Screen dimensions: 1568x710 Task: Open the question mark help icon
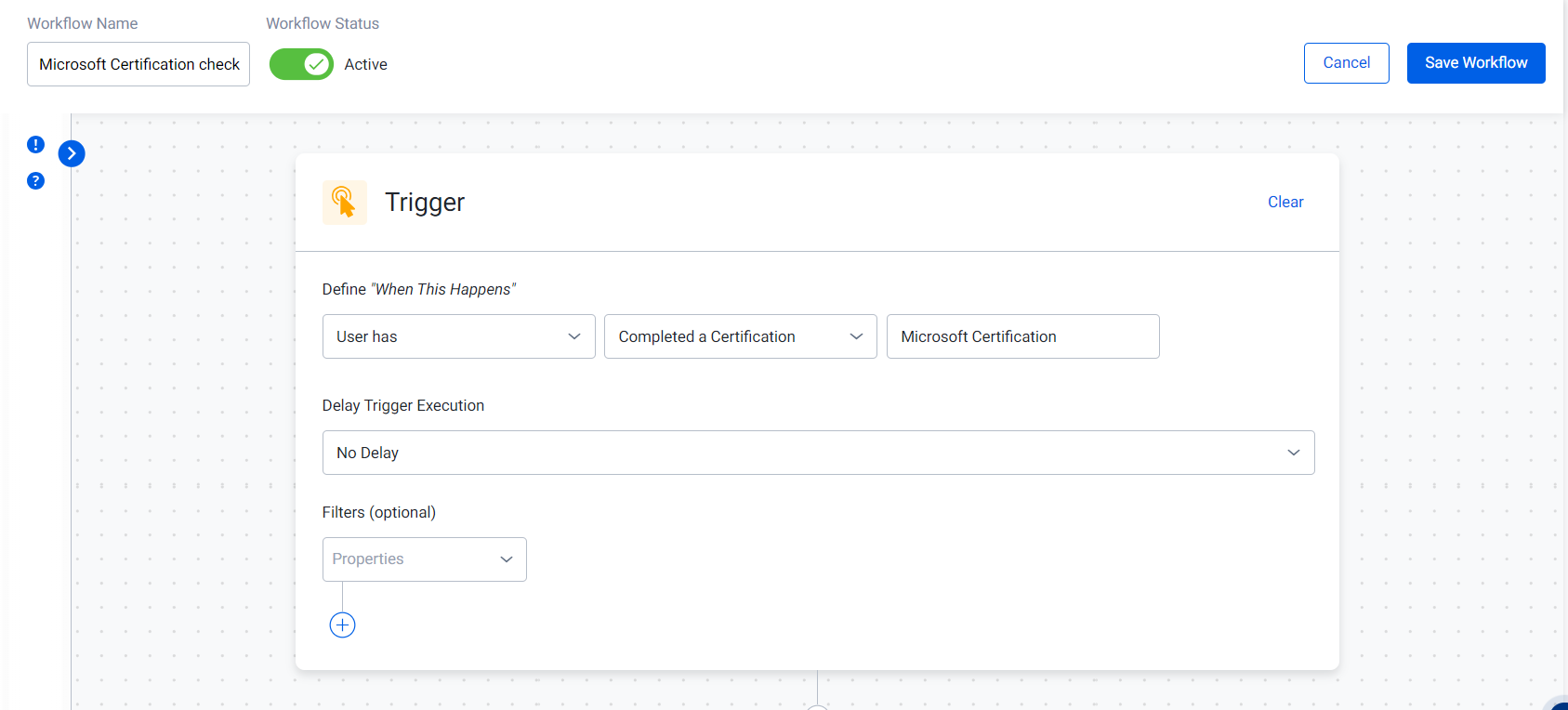point(35,180)
